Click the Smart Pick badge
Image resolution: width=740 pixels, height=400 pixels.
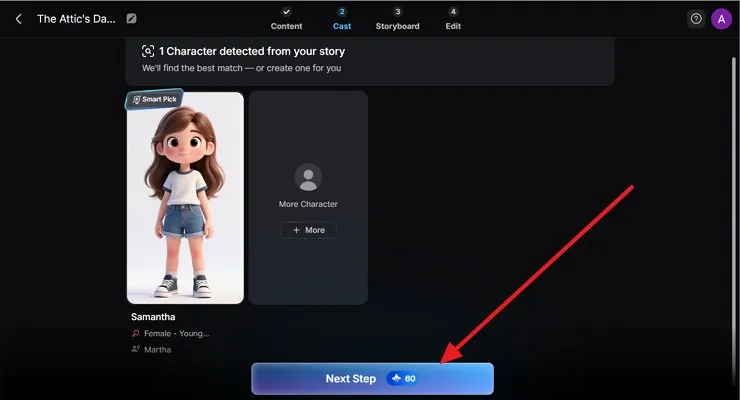(x=154, y=99)
